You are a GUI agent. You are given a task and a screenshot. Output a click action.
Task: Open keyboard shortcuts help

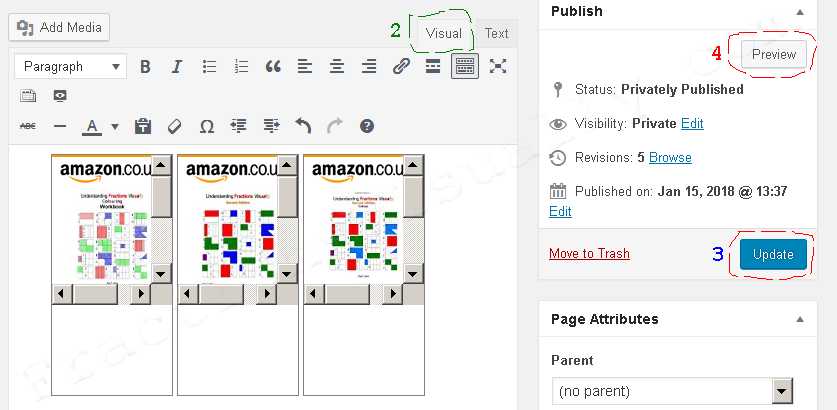pyautogui.click(x=367, y=127)
